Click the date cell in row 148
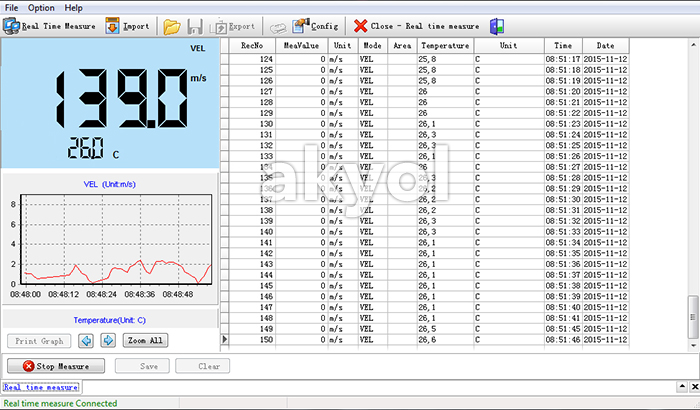700x410 pixels. pyautogui.click(x=605, y=318)
